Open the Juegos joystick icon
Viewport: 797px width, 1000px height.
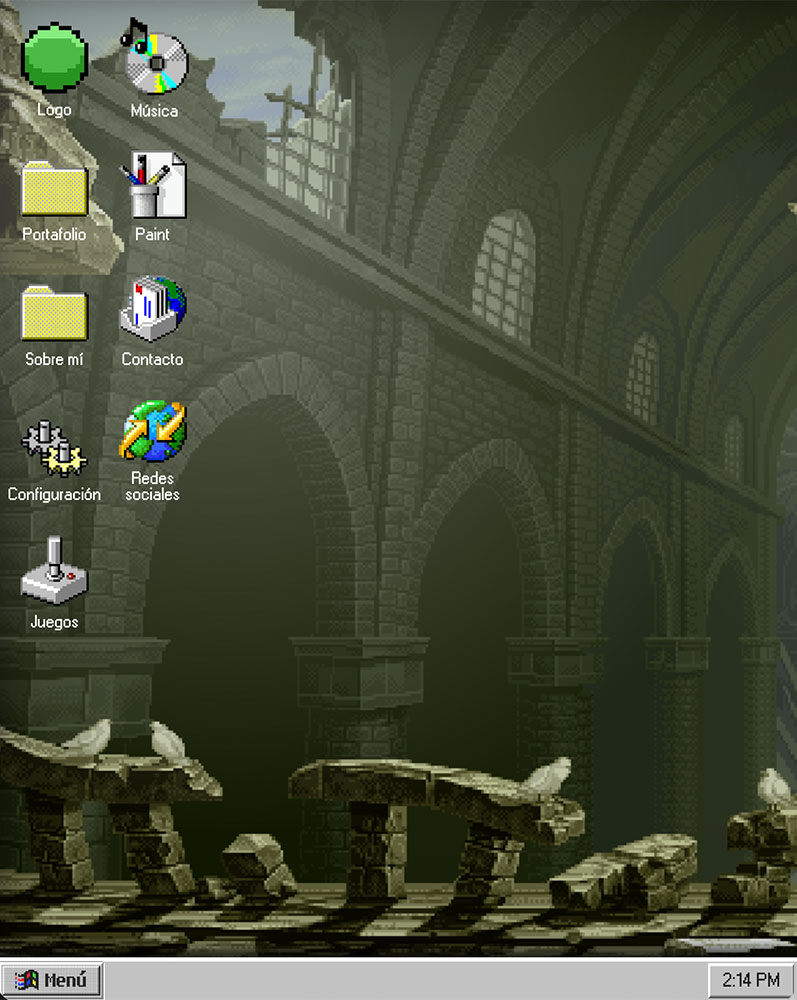54,572
